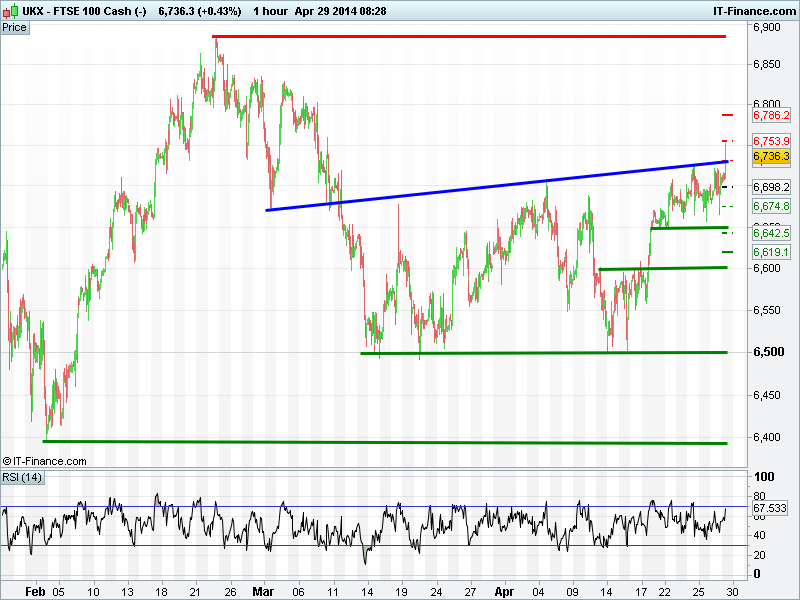This screenshot has width=800, height=600.
Task: Click the 100 label on RSI scale
Action: click(764, 477)
